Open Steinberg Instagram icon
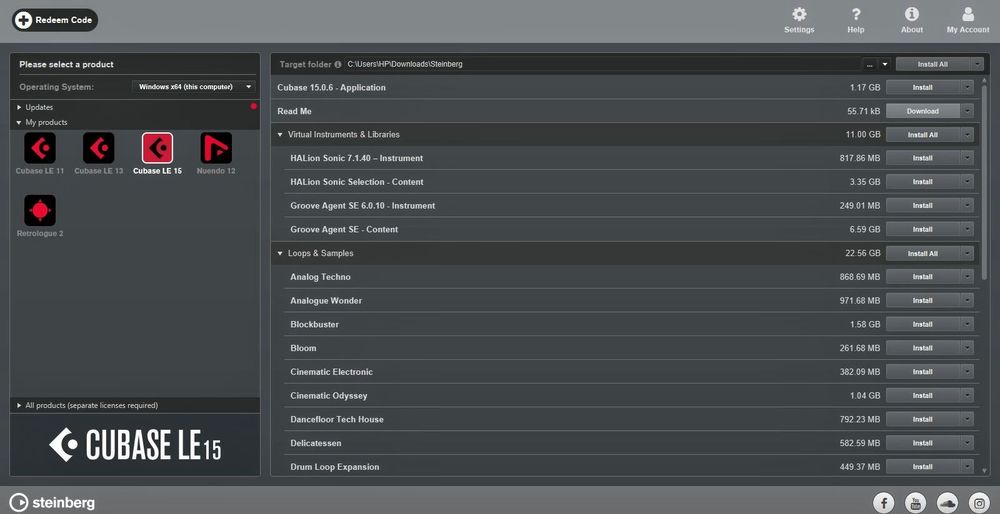The image size is (1000, 514). [x=980, y=503]
